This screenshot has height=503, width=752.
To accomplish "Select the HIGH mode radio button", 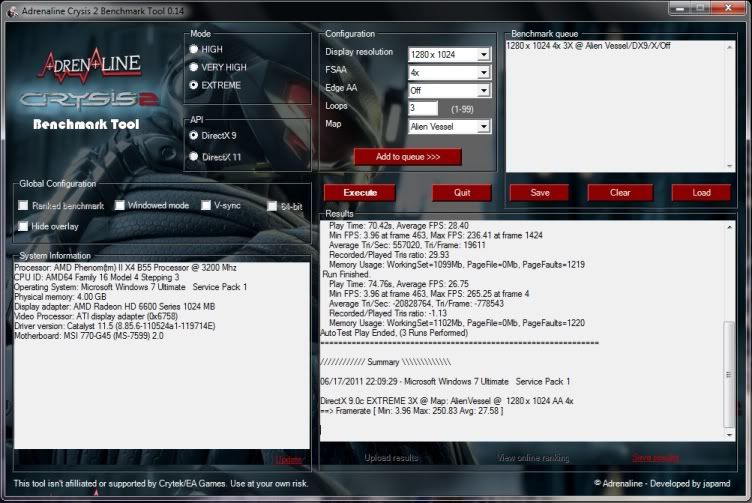I will click(x=194, y=49).
